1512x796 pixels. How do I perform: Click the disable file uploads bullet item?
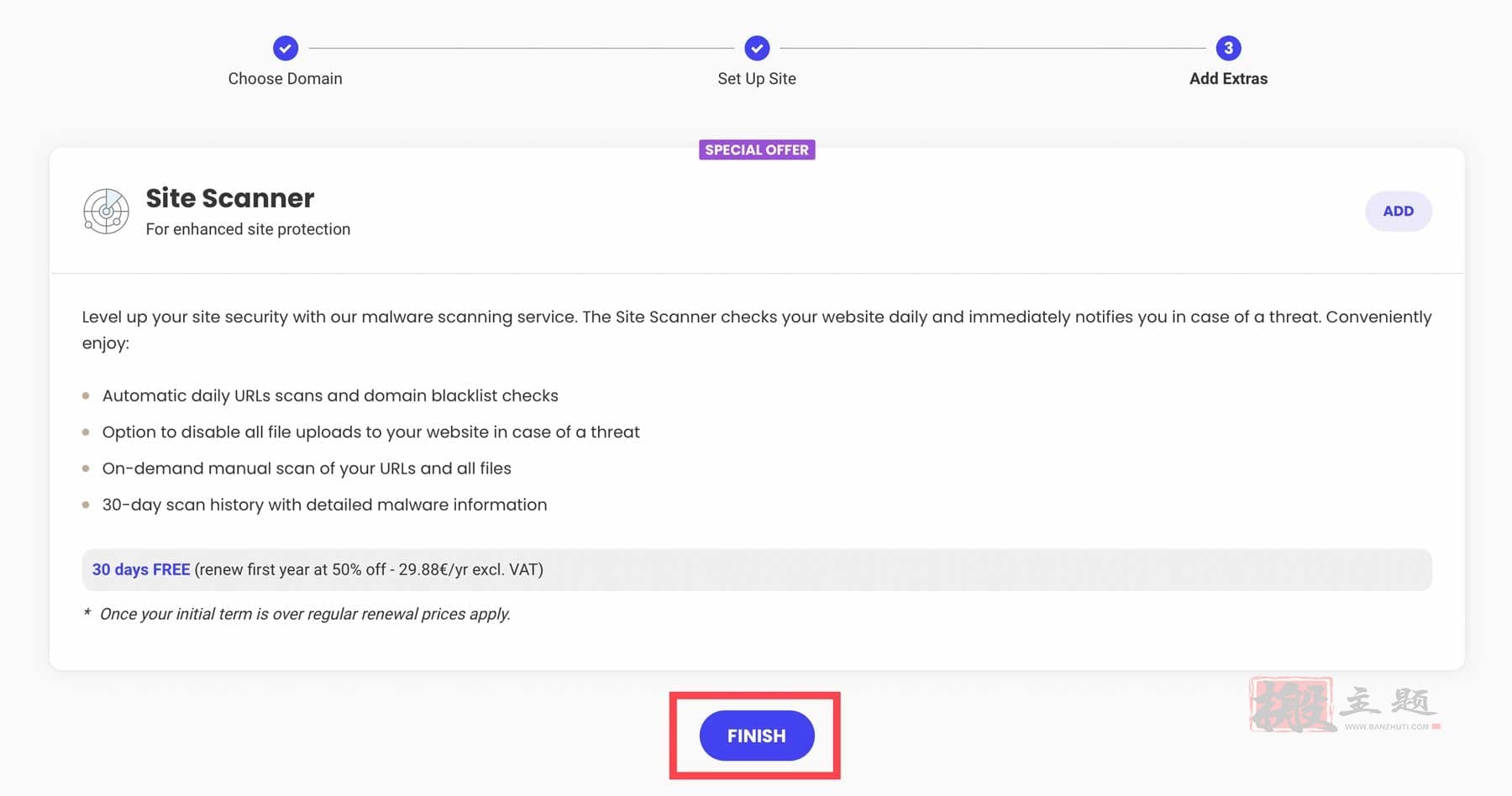click(370, 432)
